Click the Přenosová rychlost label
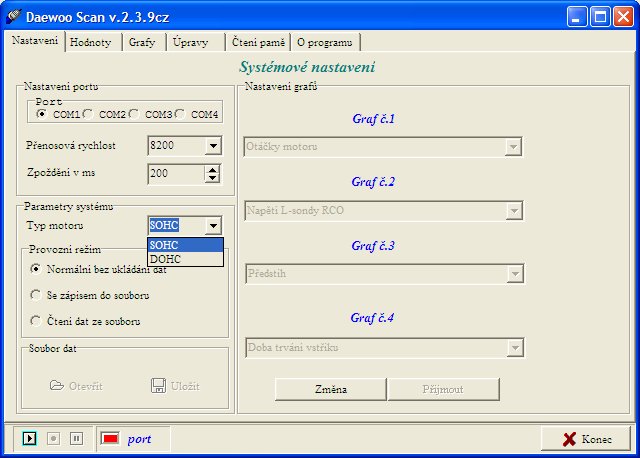This screenshot has height=458, width=640. 71,145
